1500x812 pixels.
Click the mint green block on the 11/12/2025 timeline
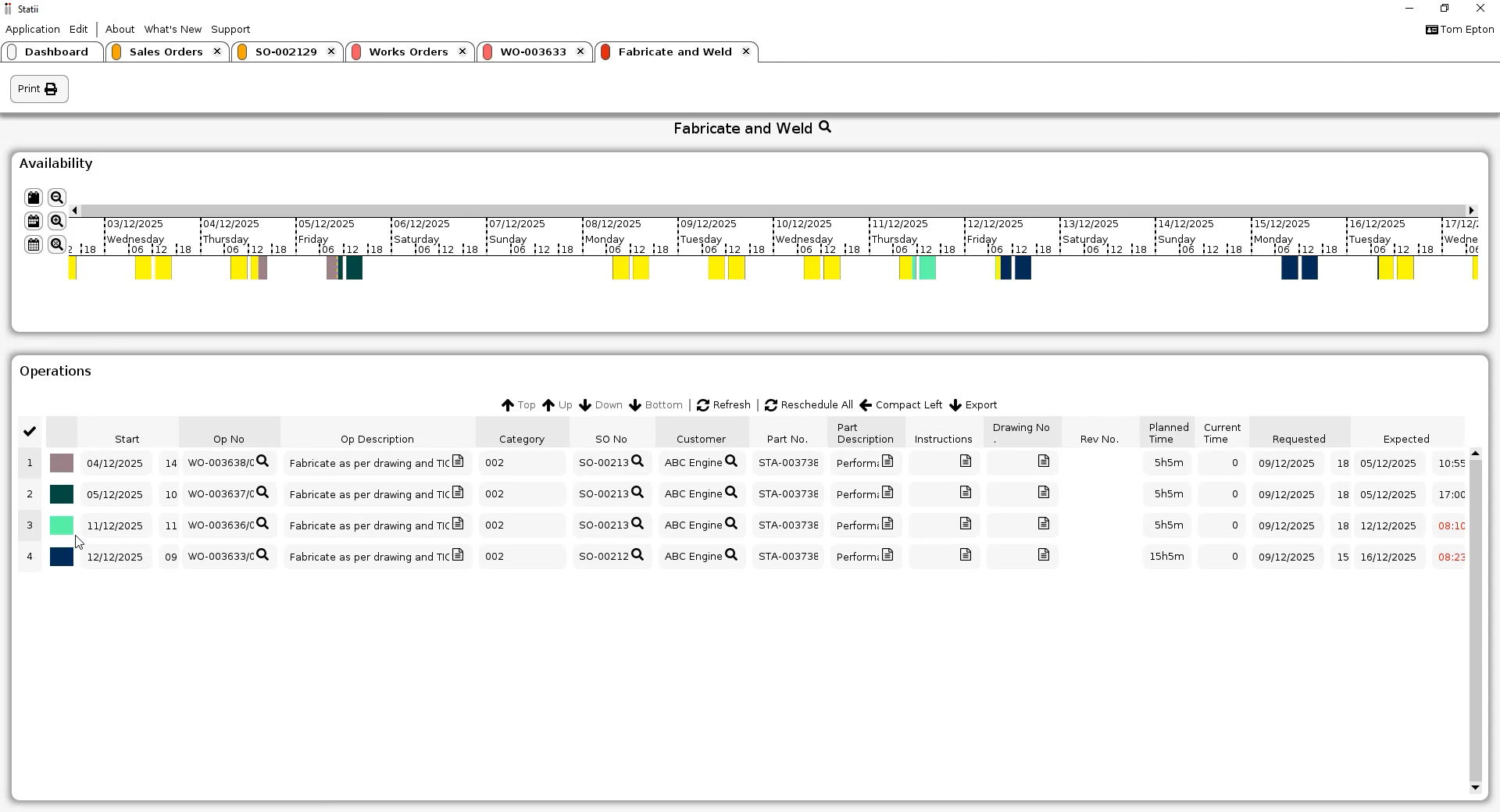click(927, 268)
